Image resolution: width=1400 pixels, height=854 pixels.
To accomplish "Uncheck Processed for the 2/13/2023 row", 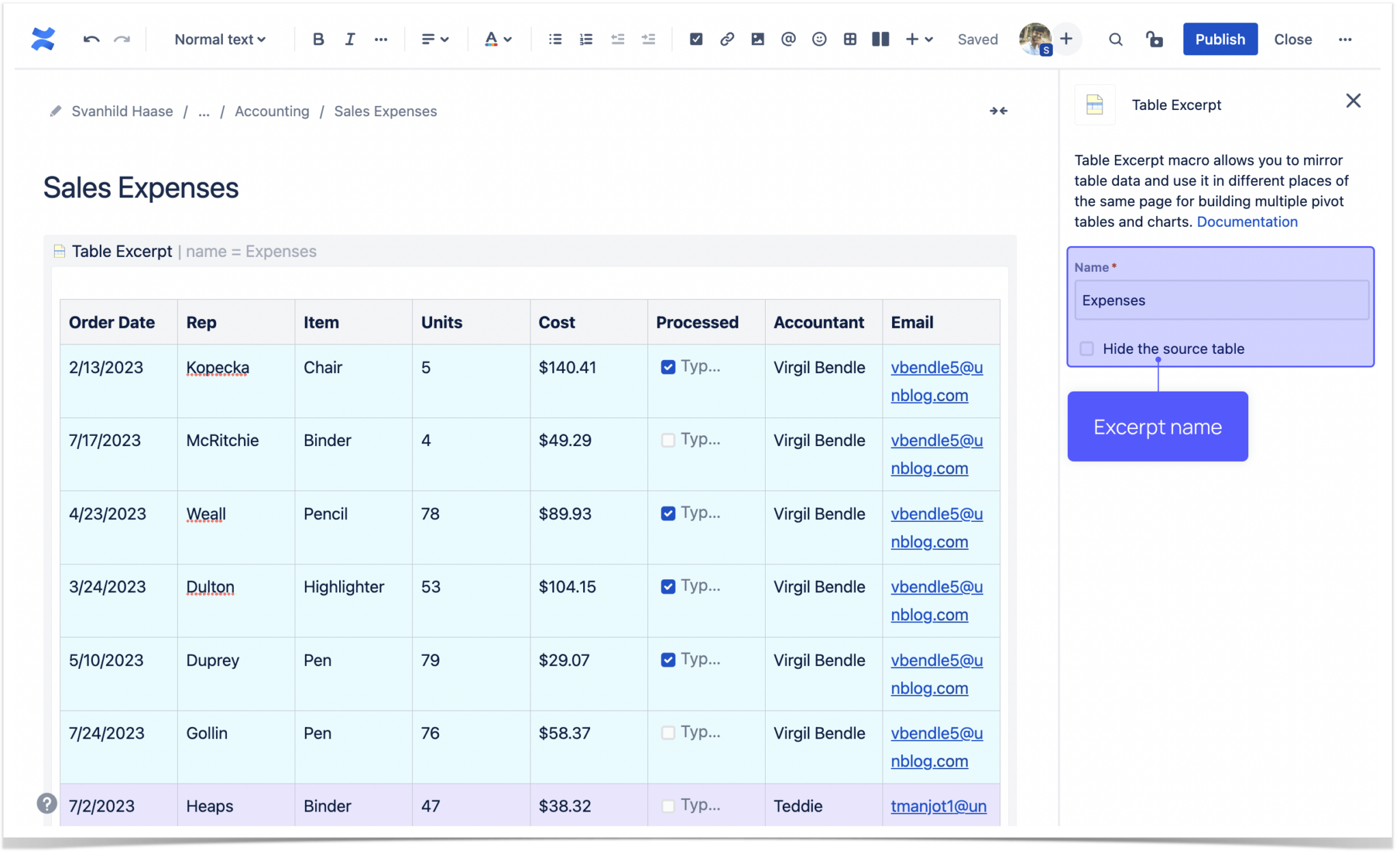I will coord(668,367).
